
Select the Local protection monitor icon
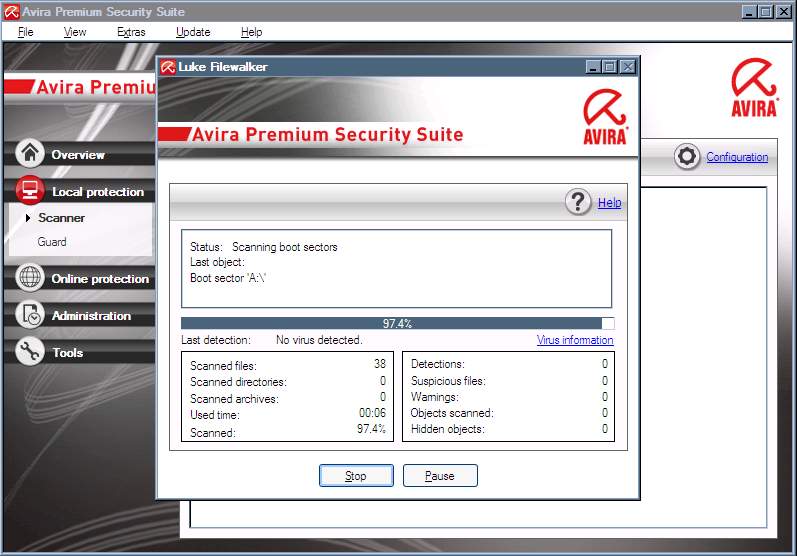(30, 190)
